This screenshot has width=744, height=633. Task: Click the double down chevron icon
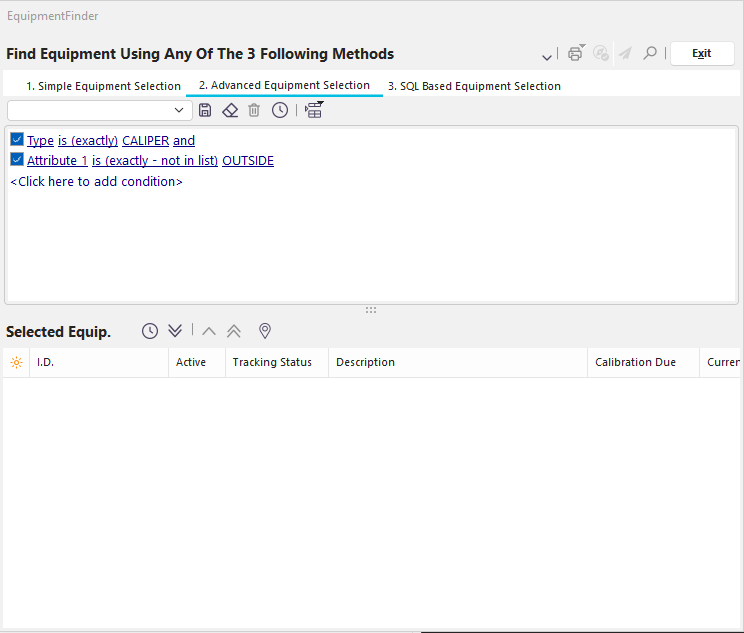175,331
